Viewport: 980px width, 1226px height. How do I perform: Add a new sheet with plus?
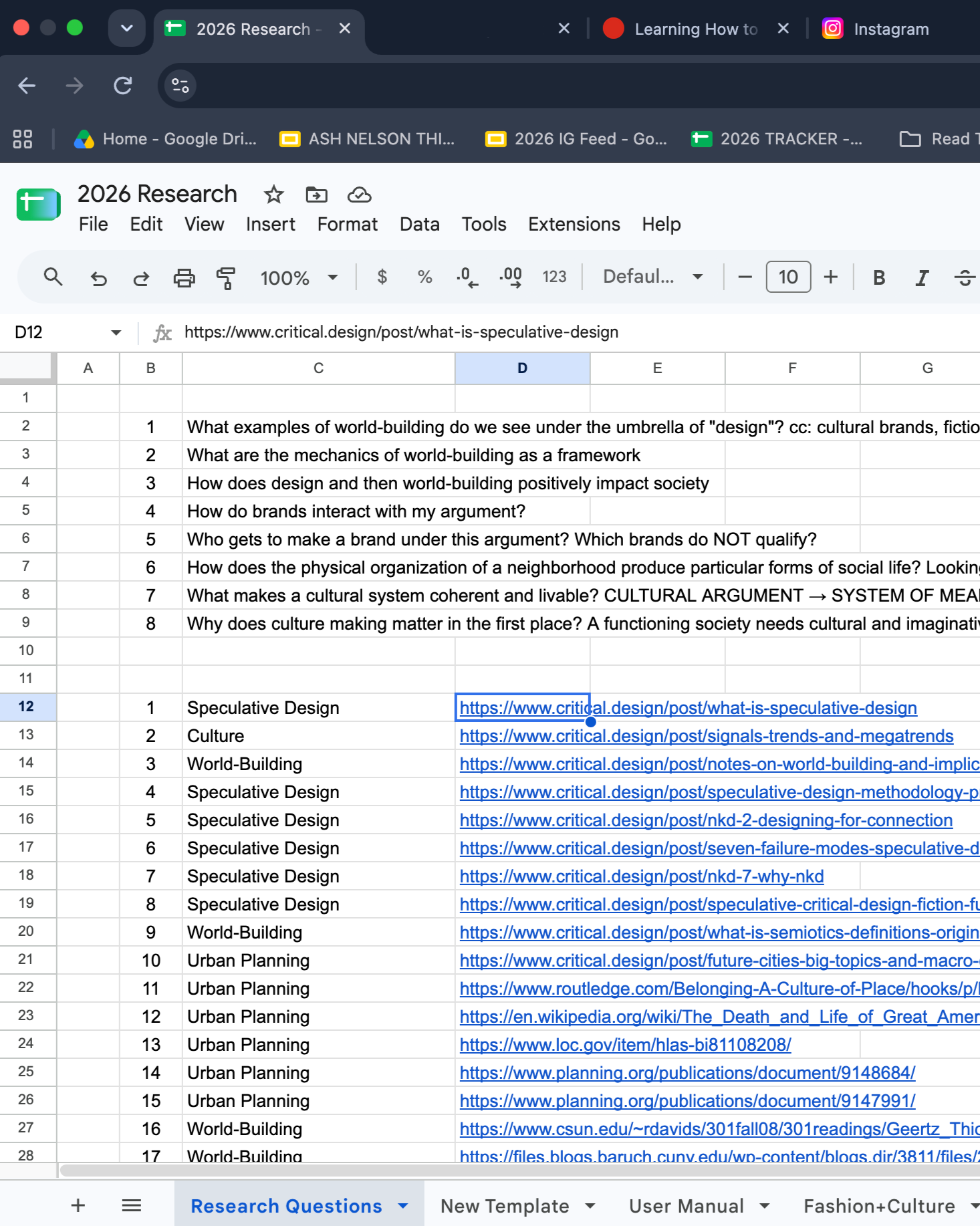pyautogui.click(x=78, y=1205)
